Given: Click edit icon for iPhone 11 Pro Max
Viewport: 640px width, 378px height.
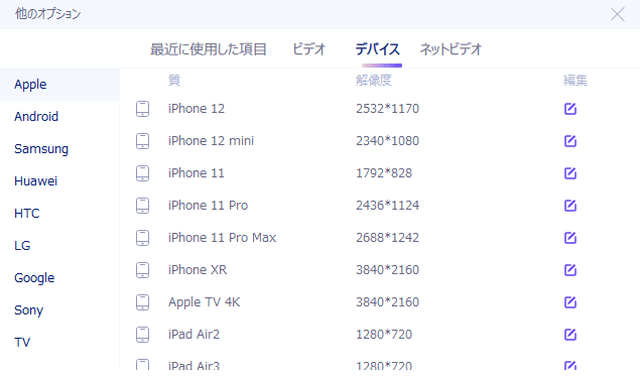Looking at the screenshot, I should point(570,238).
